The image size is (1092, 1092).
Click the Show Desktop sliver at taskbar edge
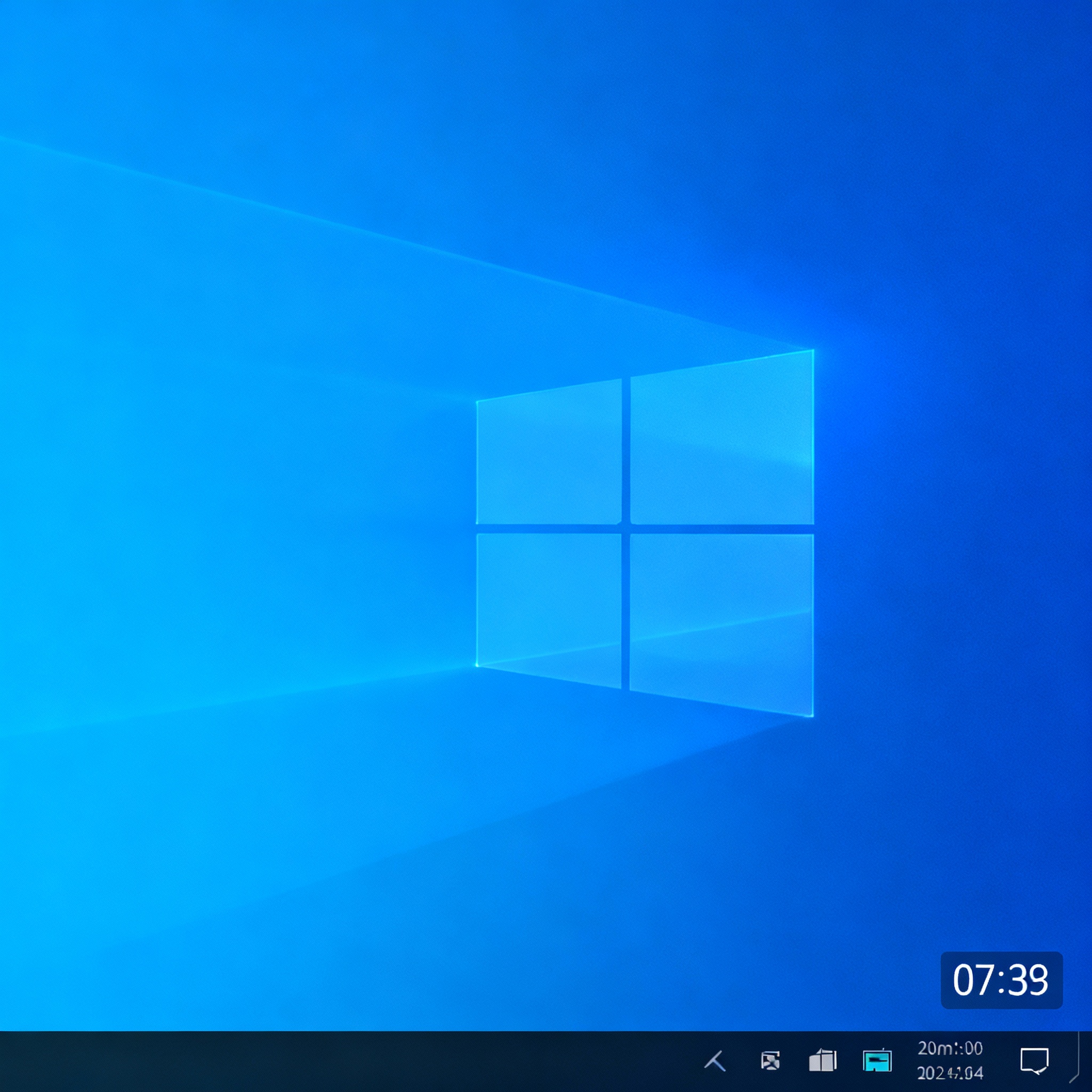[x=1086, y=1061]
